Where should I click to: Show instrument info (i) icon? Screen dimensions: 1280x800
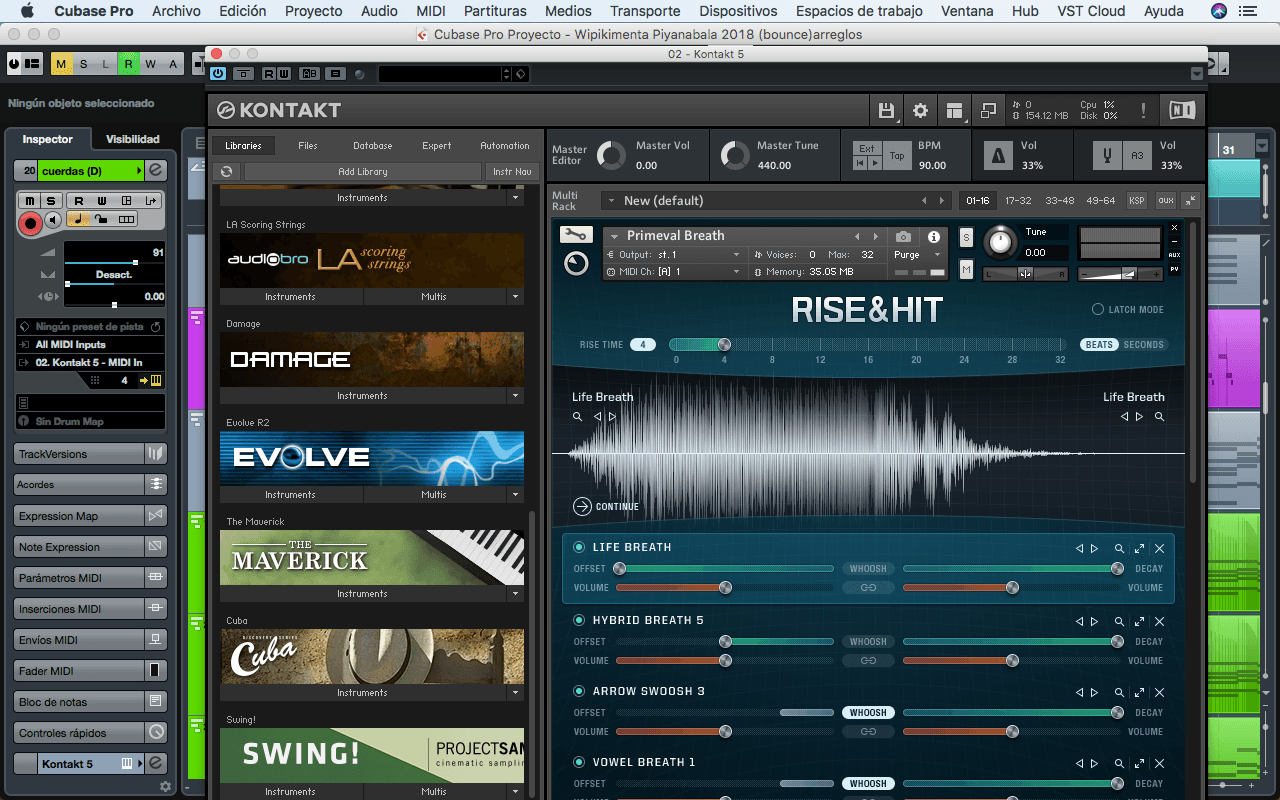pos(934,237)
